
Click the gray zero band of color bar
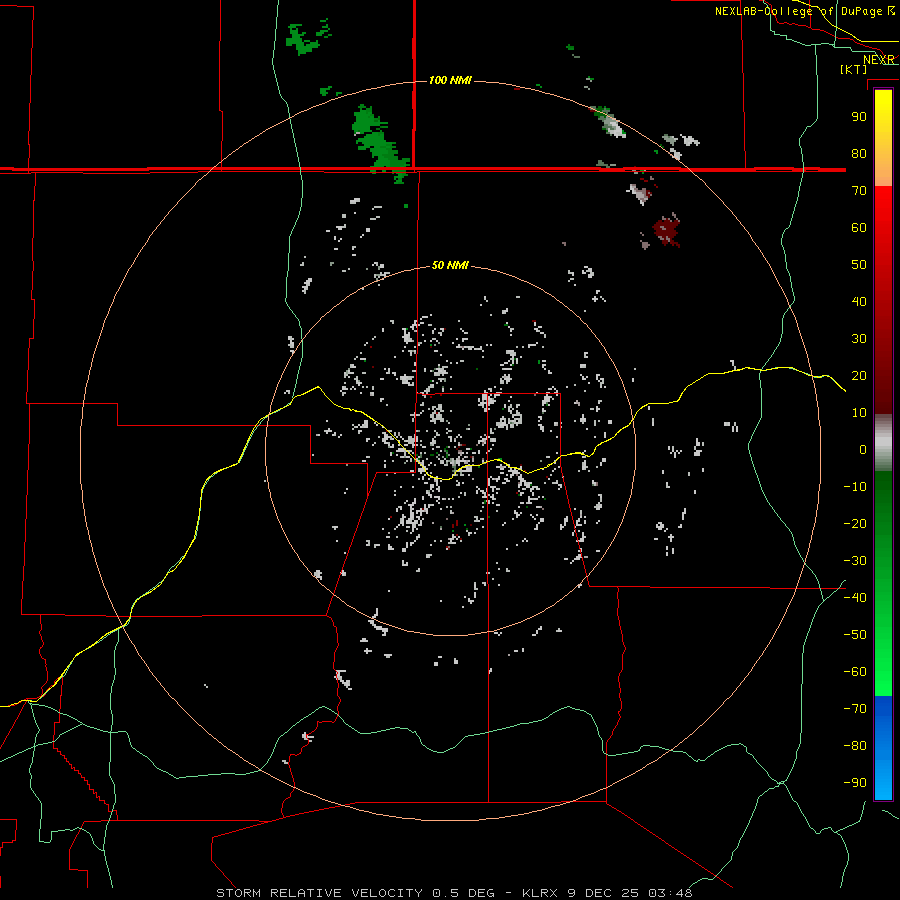(883, 445)
